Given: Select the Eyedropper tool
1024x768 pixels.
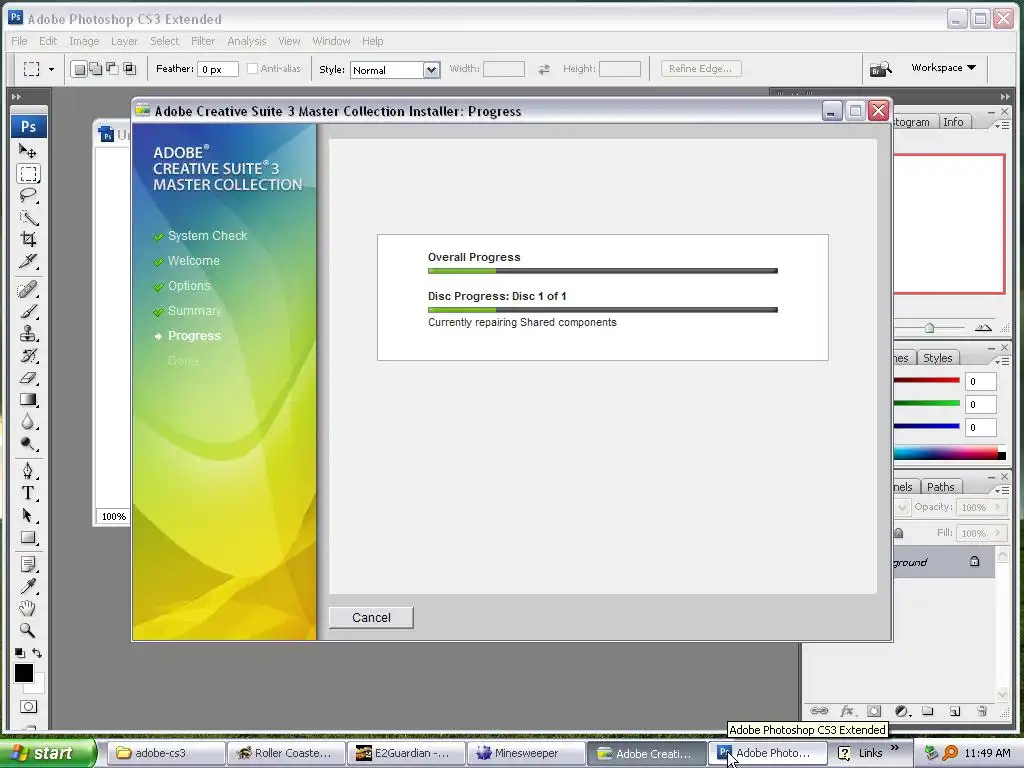Looking at the screenshot, I should [x=27, y=586].
